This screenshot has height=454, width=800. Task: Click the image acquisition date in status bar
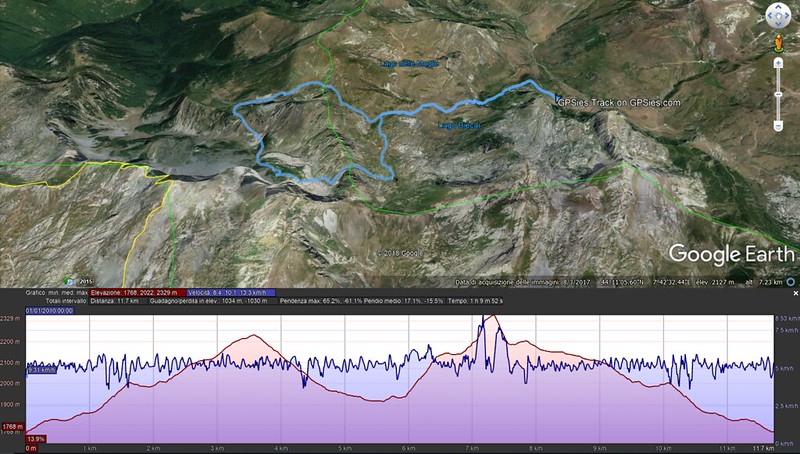[523, 282]
